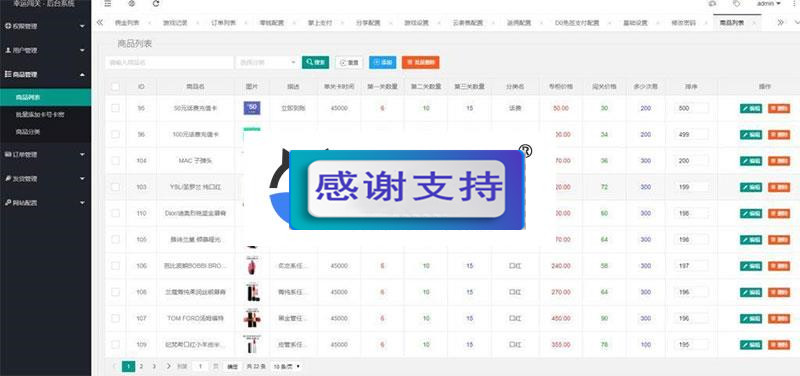Edit product row with ID 103
The width and height of the screenshot is (800, 376).
coord(751,187)
